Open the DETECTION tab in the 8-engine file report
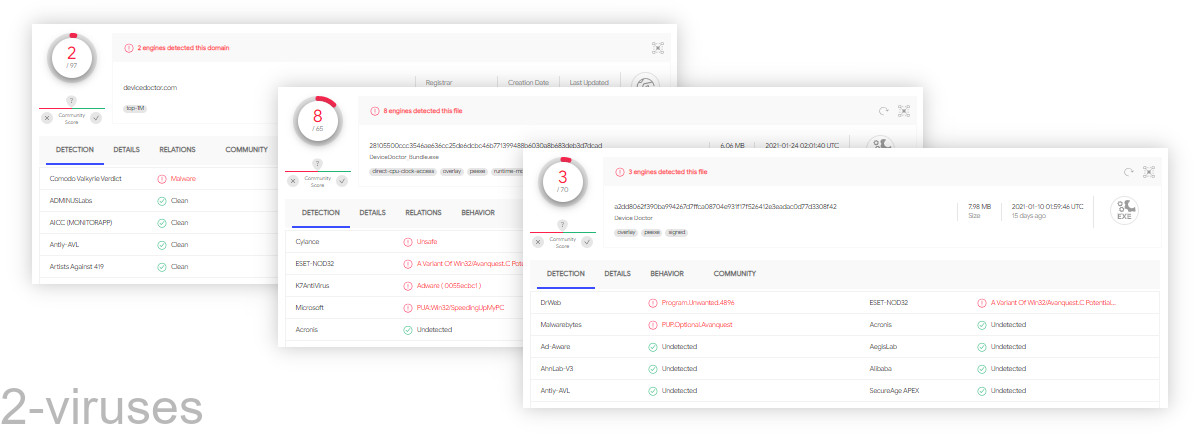The height and width of the screenshot is (435, 1200). tap(321, 213)
